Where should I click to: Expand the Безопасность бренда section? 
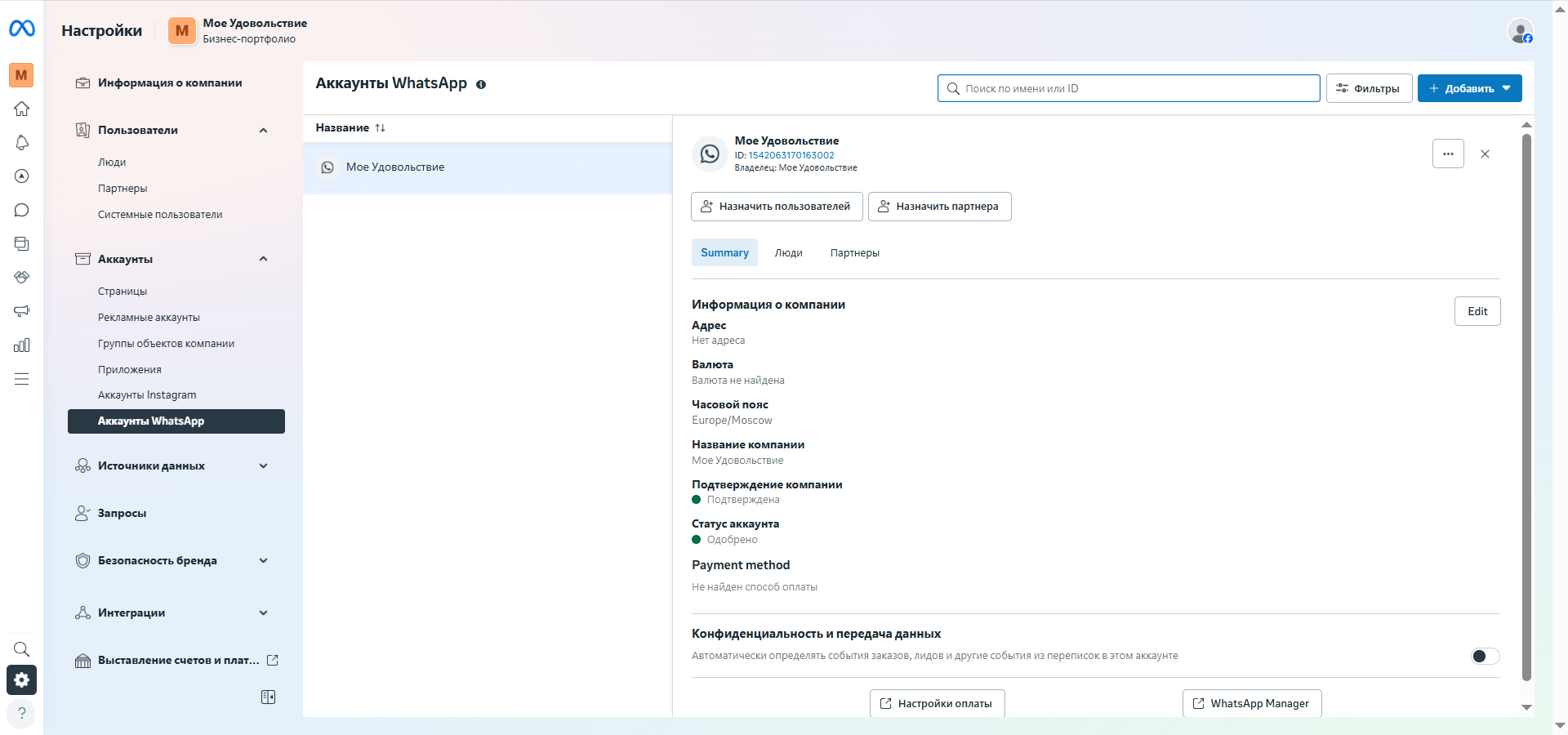[263, 561]
